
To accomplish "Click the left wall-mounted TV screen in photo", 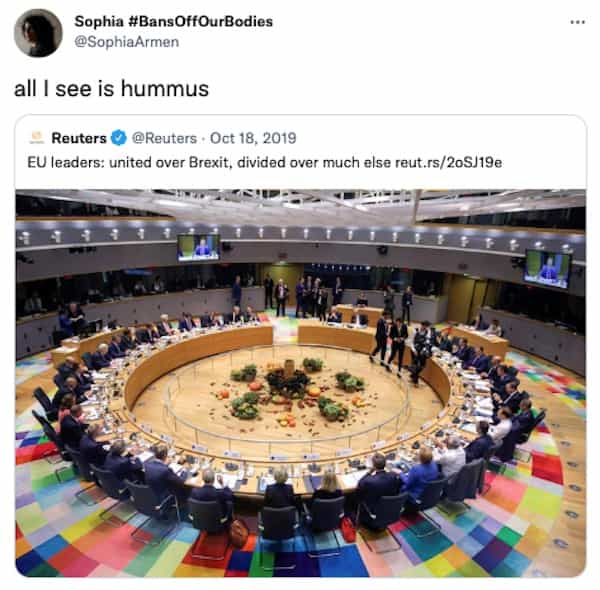I will click(198, 246).
